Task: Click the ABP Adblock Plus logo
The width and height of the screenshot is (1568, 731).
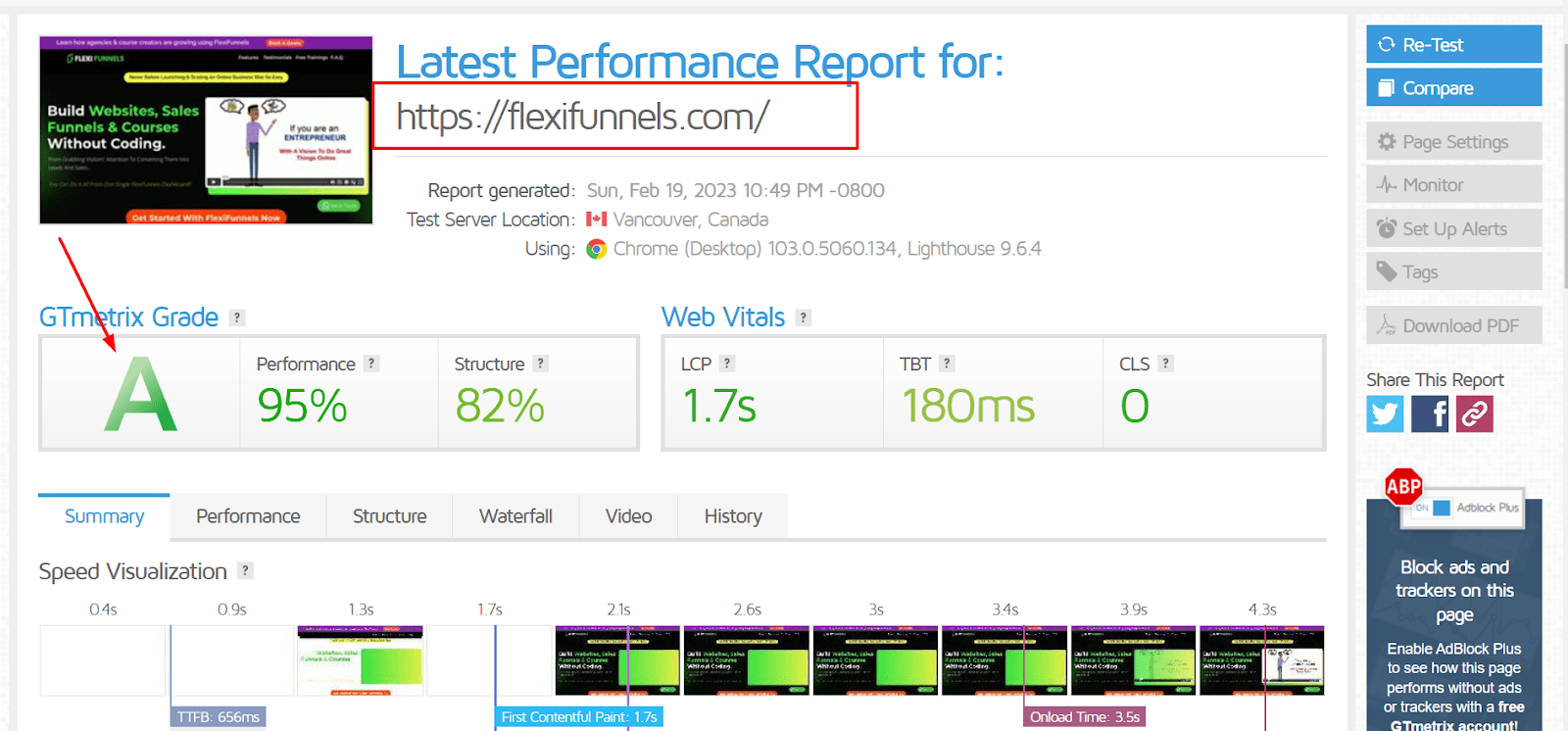Action: (1403, 486)
